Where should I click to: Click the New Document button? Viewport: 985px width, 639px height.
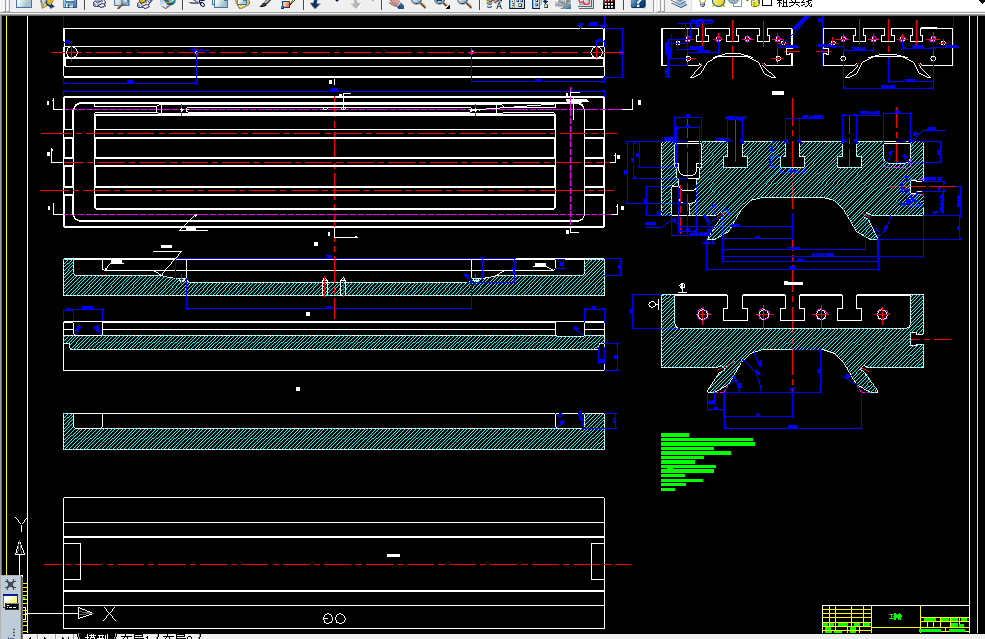point(22,6)
